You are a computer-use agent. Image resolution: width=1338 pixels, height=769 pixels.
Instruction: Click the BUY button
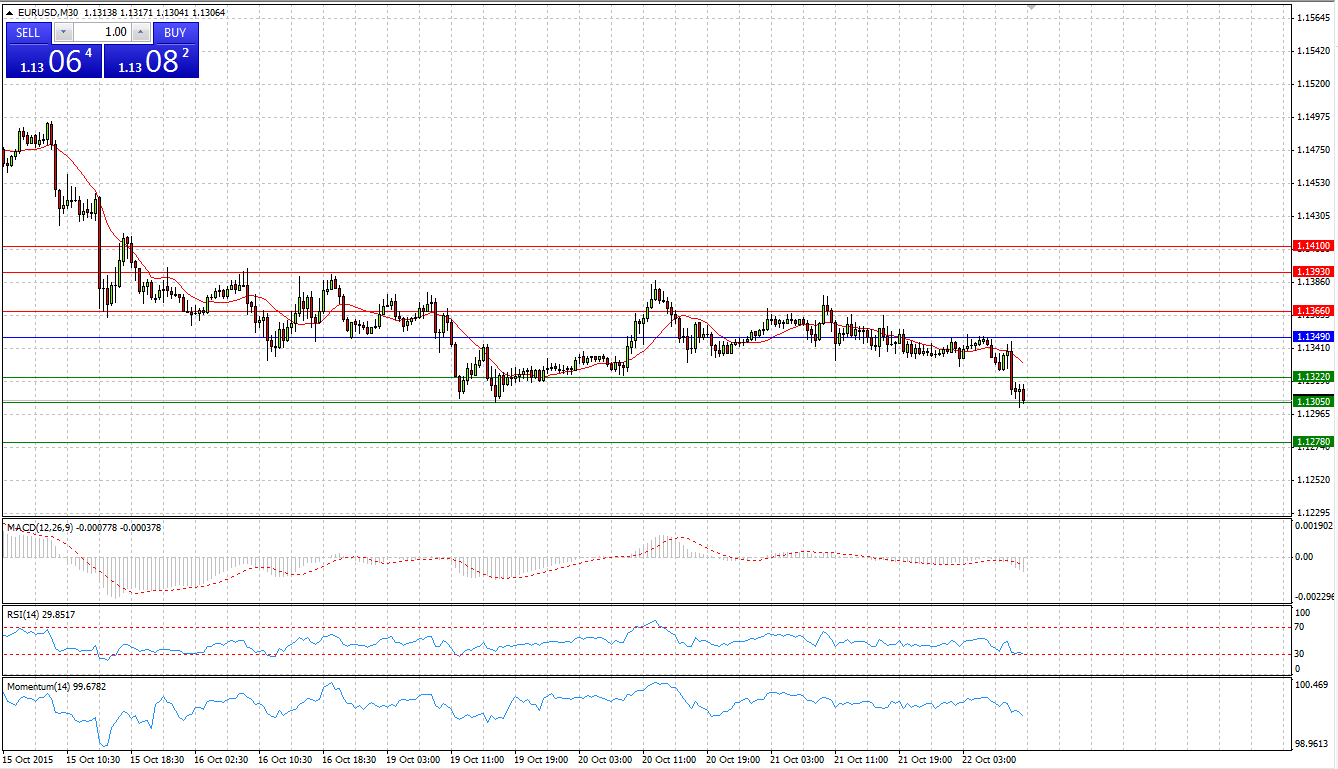pos(175,32)
